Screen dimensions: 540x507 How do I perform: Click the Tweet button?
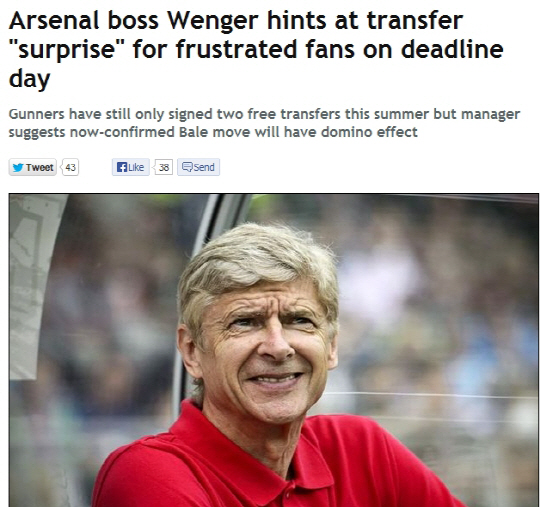click(33, 167)
